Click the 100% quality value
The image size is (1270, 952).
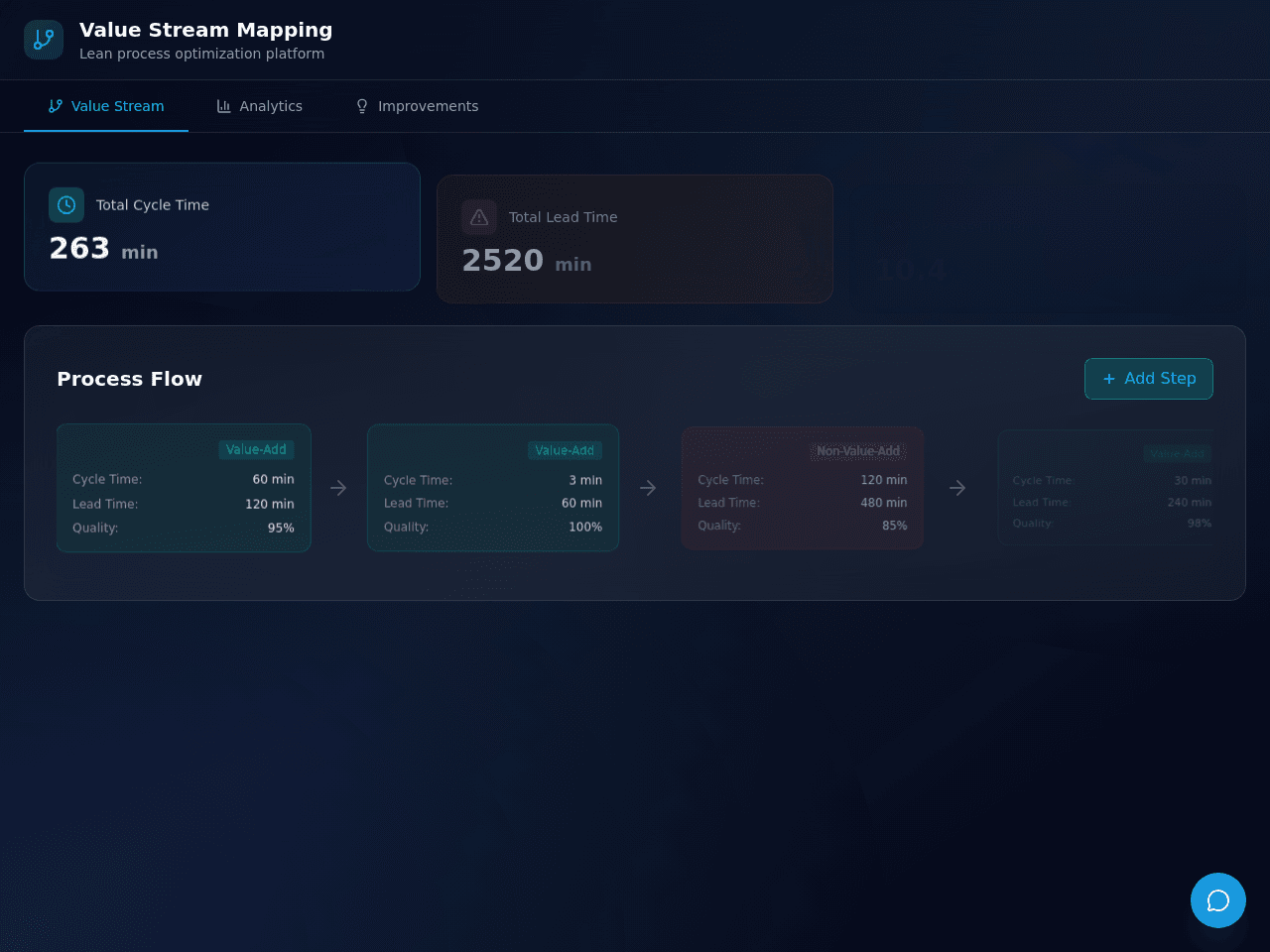(585, 527)
